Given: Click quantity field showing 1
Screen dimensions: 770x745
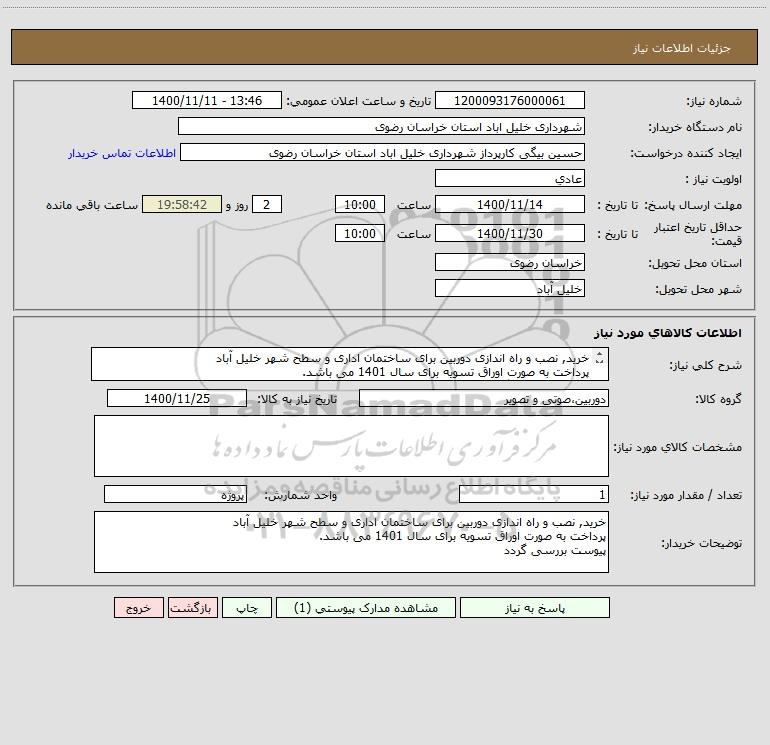Looking at the screenshot, I should (534, 494).
